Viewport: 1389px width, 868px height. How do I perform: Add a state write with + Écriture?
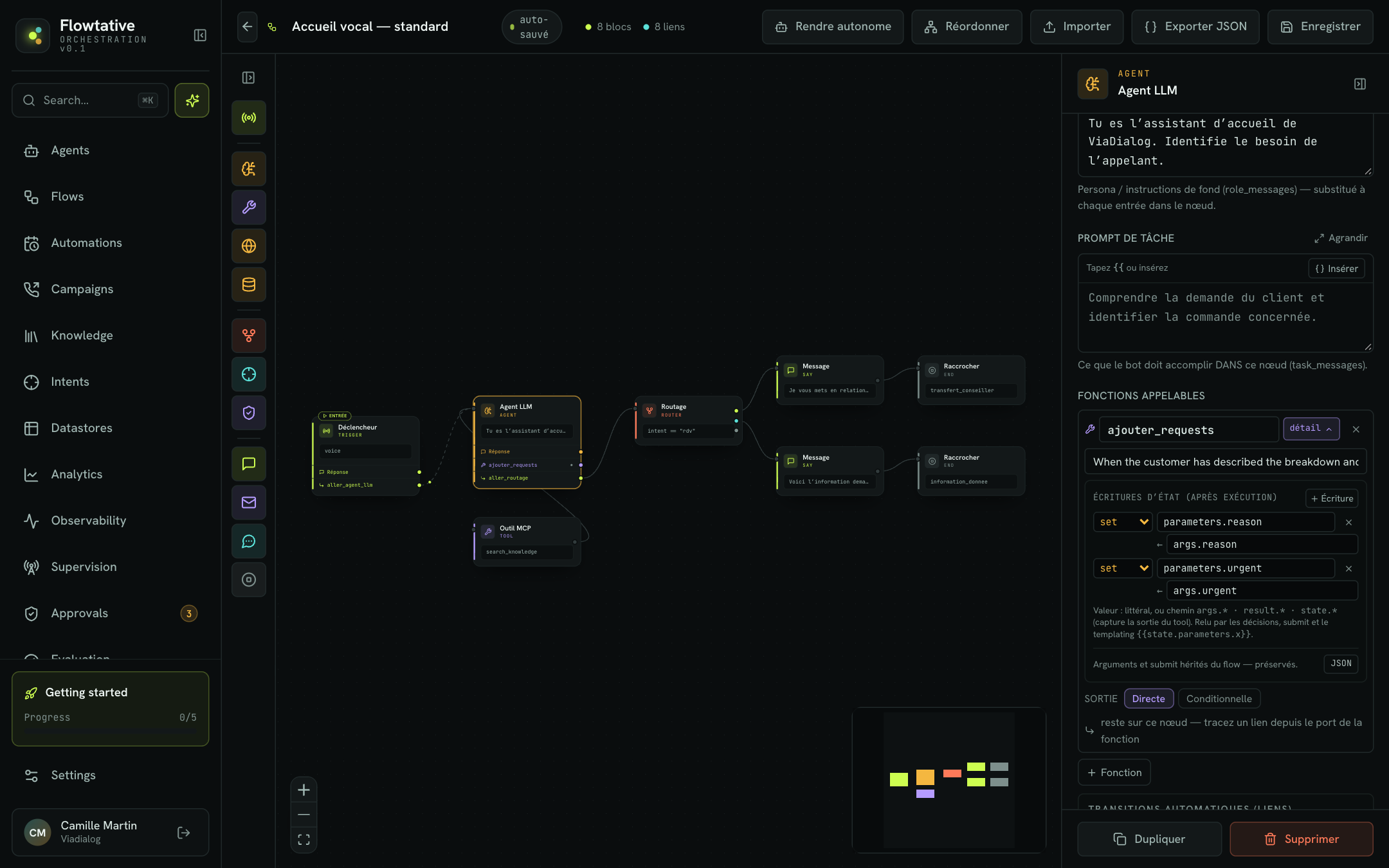pos(1332,498)
